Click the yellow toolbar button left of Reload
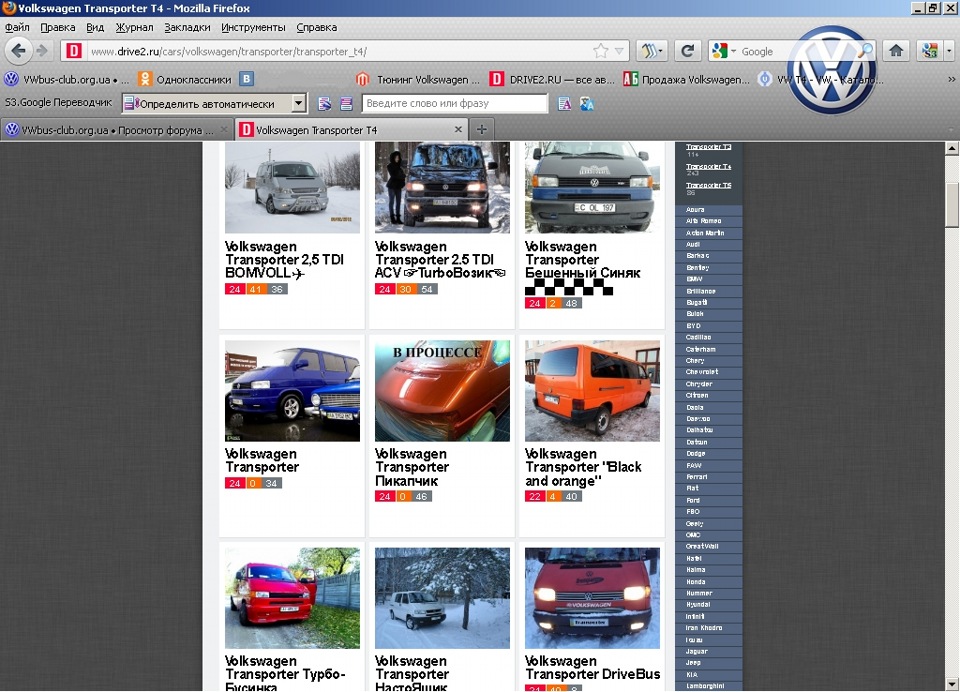 pyautogui.click(x=651, y=51)
